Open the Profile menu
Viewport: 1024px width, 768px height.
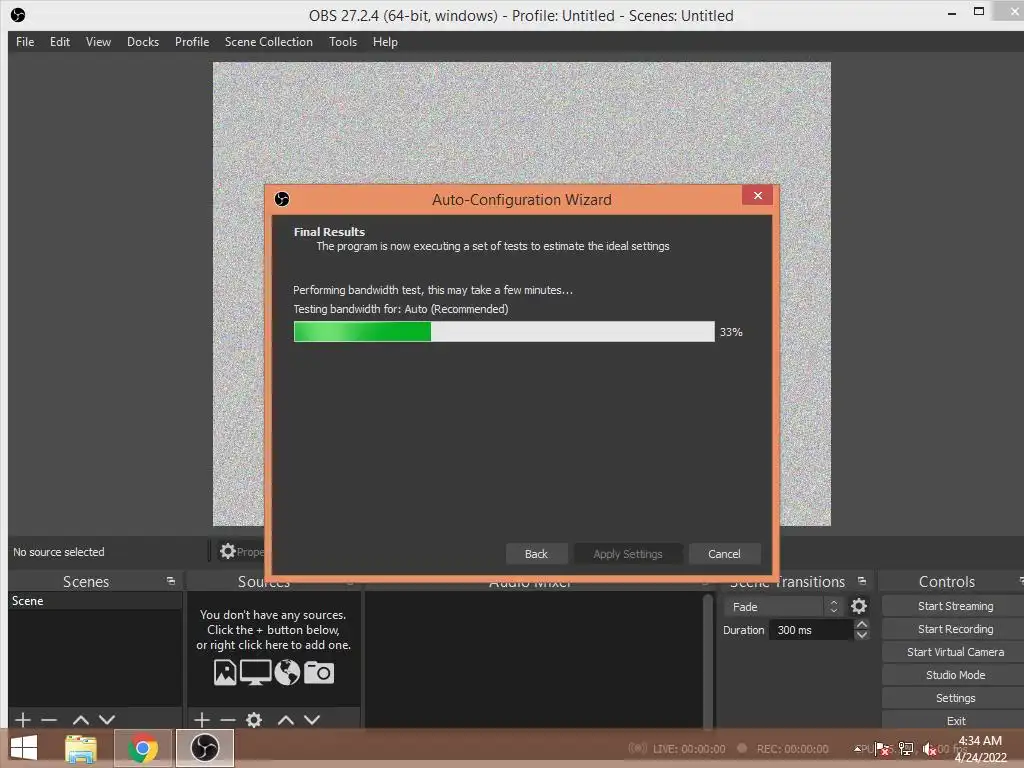tap(191, 42)
